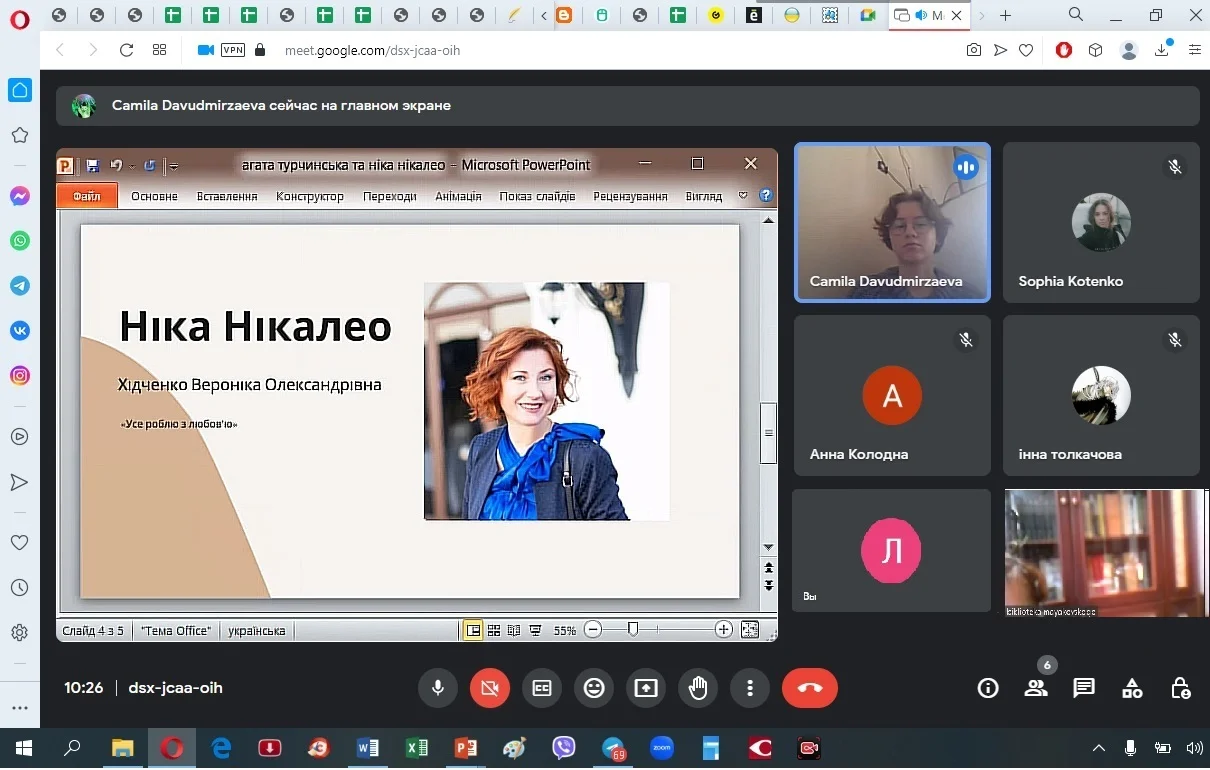Click the PowerPoint zoom out minus button
The image size is (1210, 770).
point(593,630)
